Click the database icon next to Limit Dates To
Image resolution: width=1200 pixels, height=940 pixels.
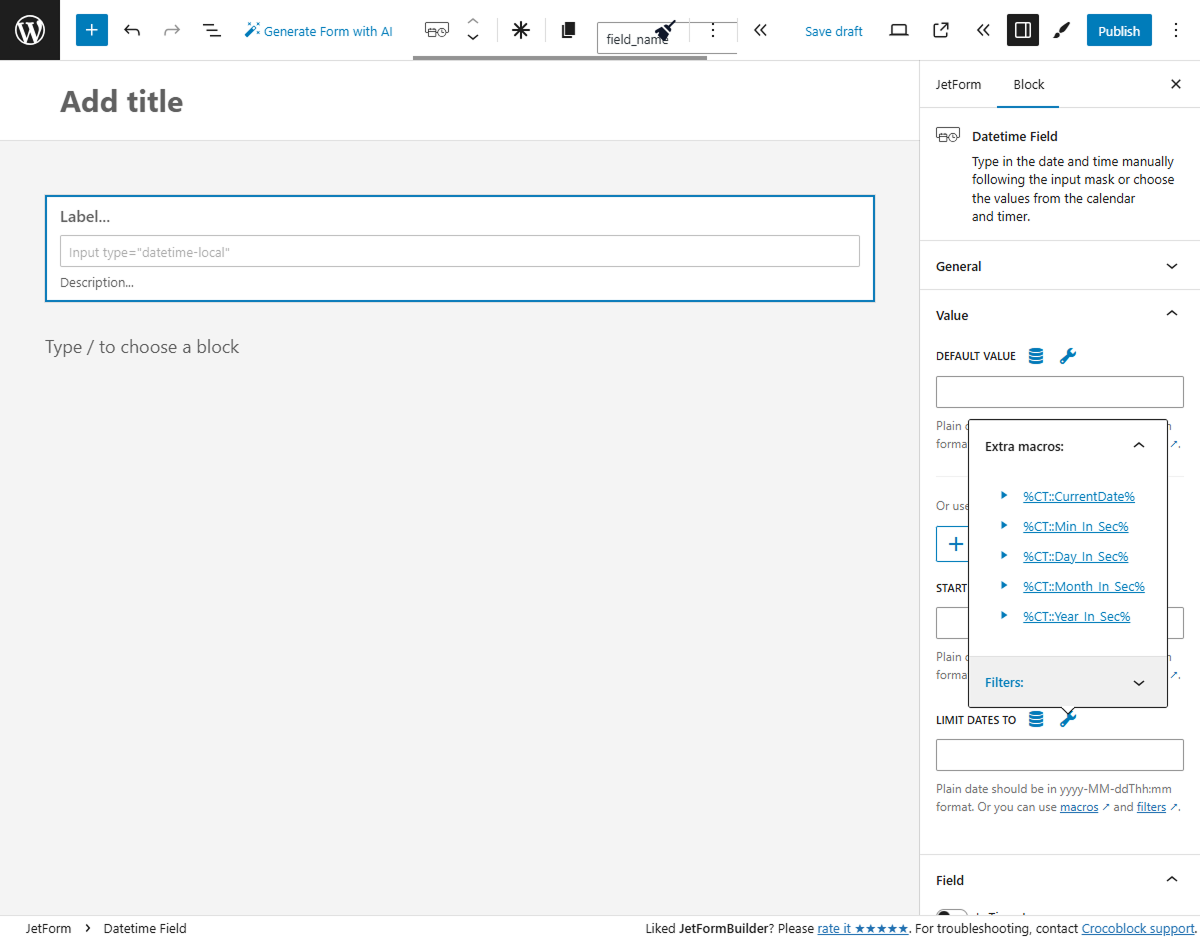pos(1035,719)
